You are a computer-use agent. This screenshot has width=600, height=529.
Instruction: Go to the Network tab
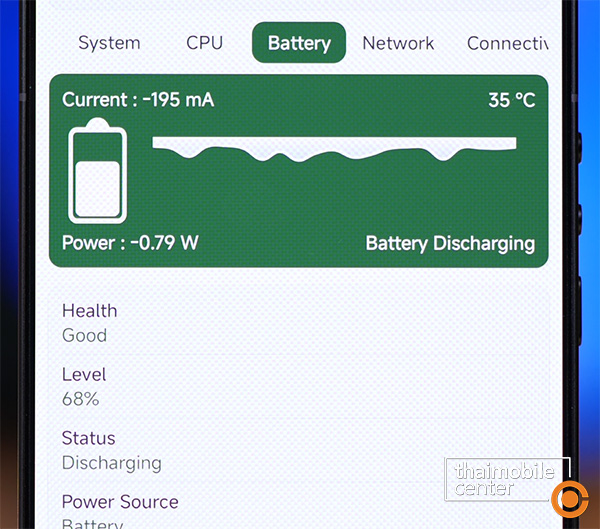(x=398, y=43)
